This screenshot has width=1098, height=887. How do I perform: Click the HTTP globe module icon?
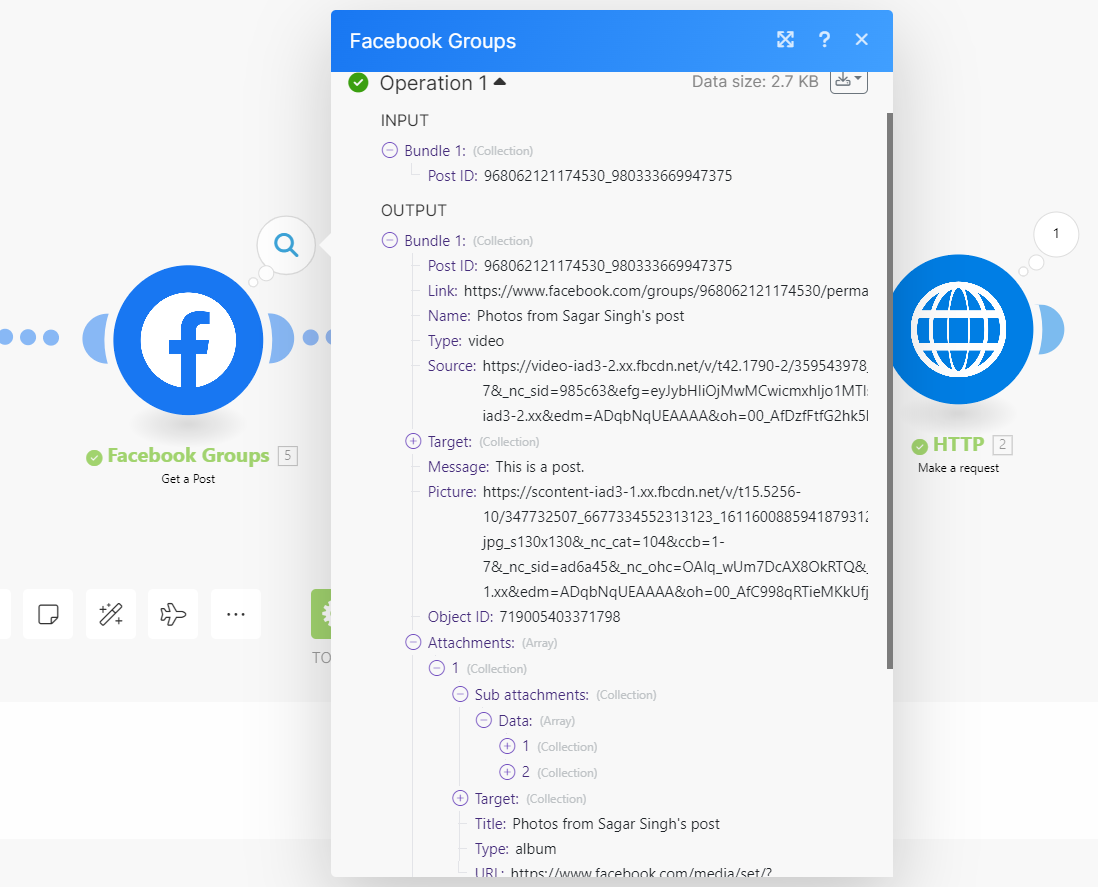[960, 329]
